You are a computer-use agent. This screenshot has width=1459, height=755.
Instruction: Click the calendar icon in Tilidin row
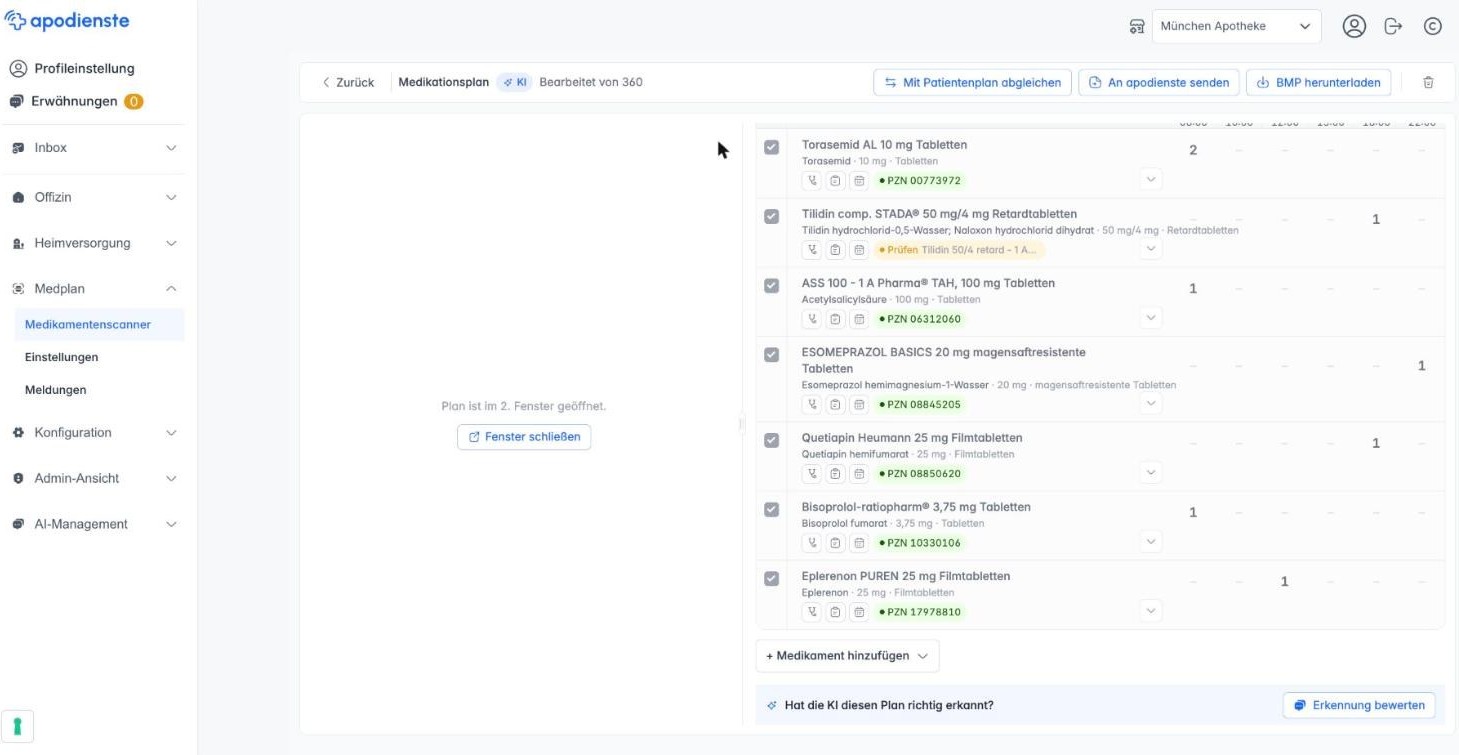tap(859, 250)
